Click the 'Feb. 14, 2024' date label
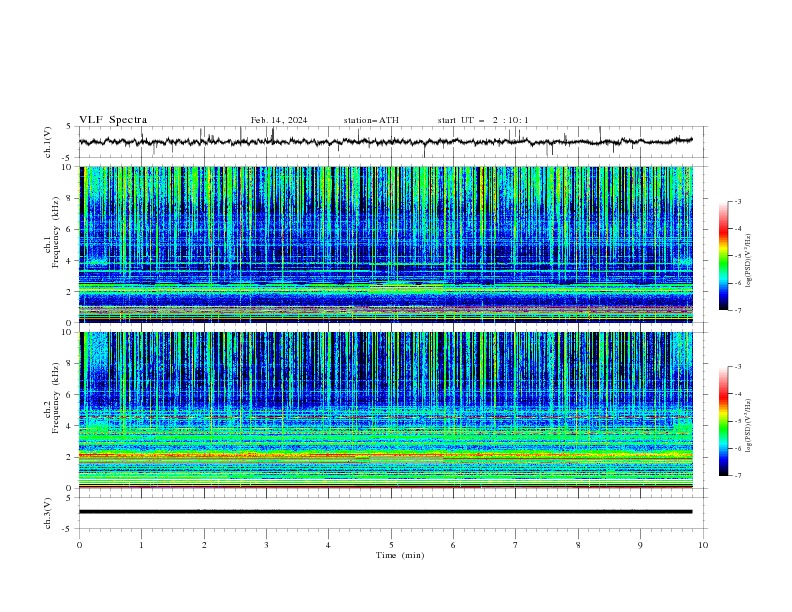This screenshot has height=612, width=792. [x=279, y=120]
